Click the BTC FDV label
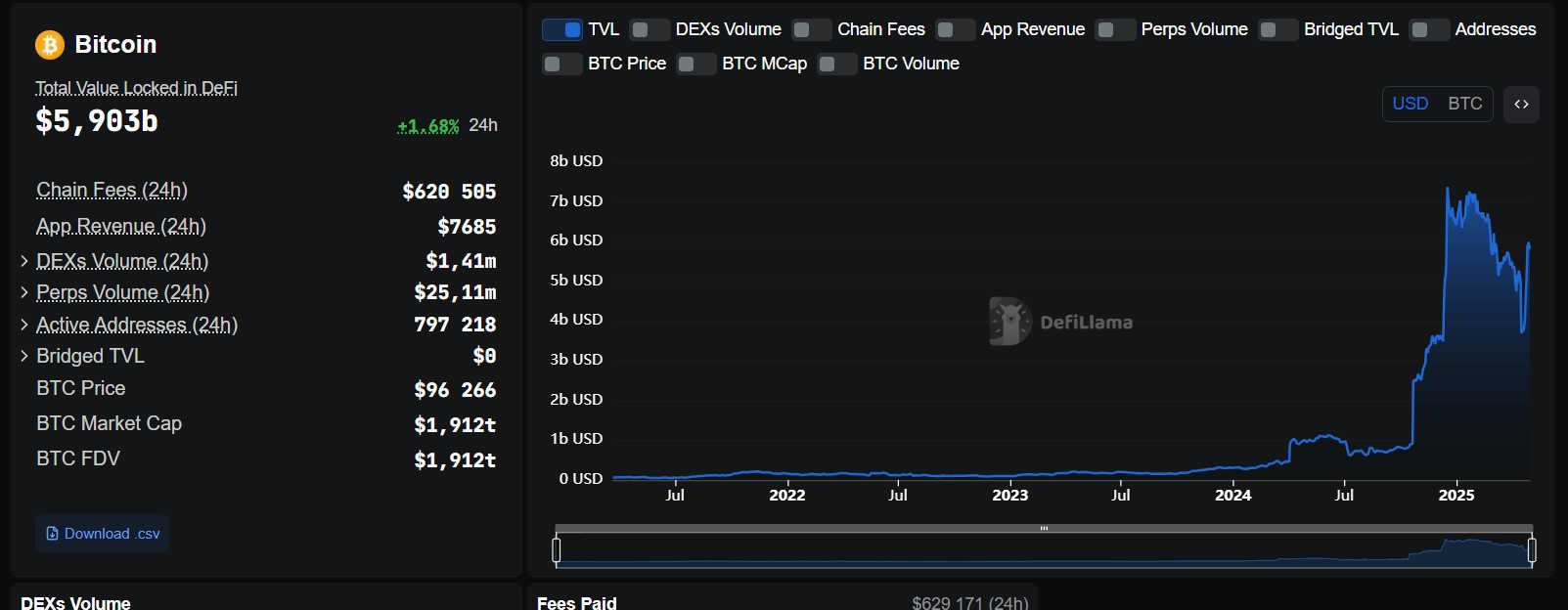1568x610 pixels. tap(78, 458)
